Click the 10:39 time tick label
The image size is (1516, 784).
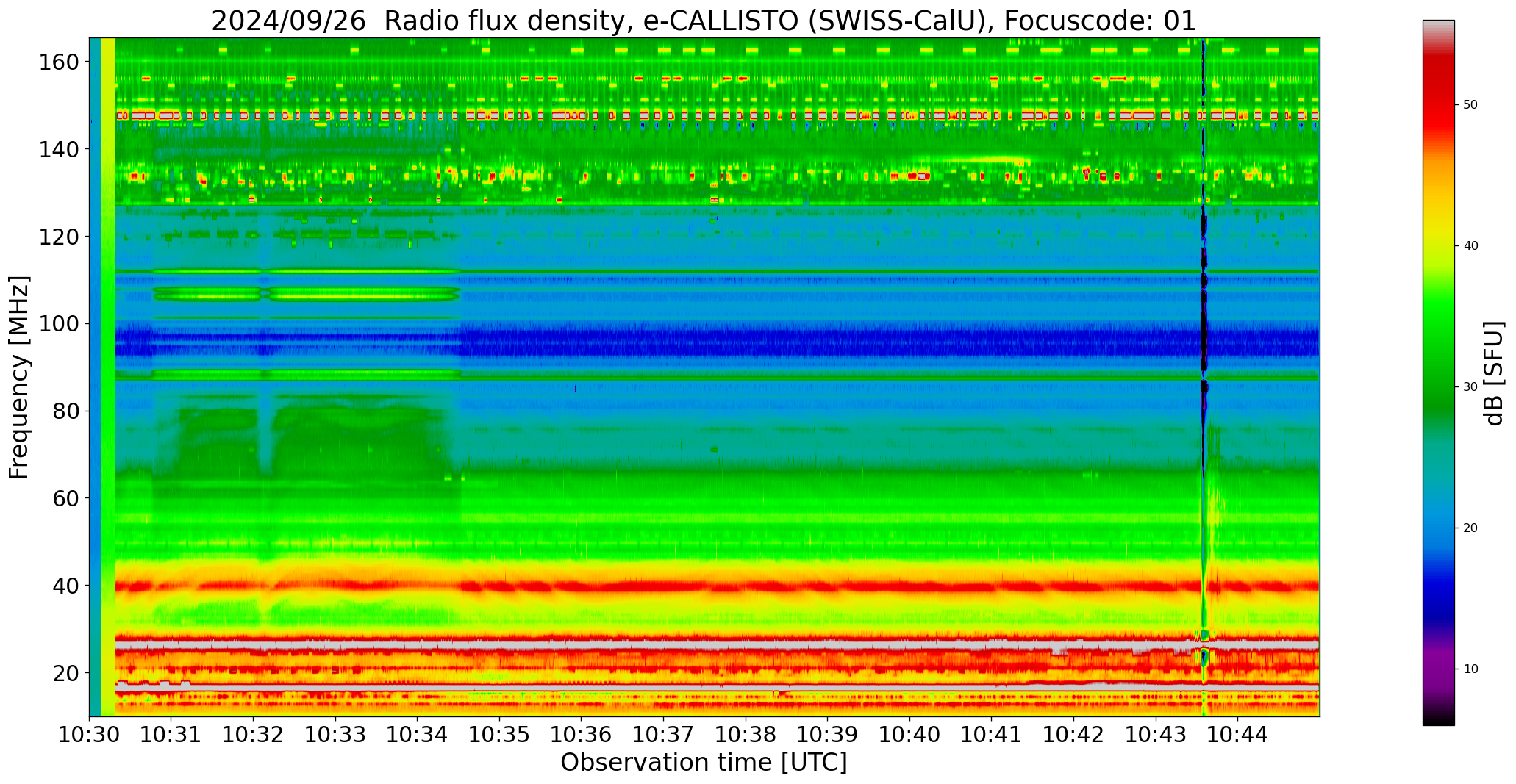[827, 735]
